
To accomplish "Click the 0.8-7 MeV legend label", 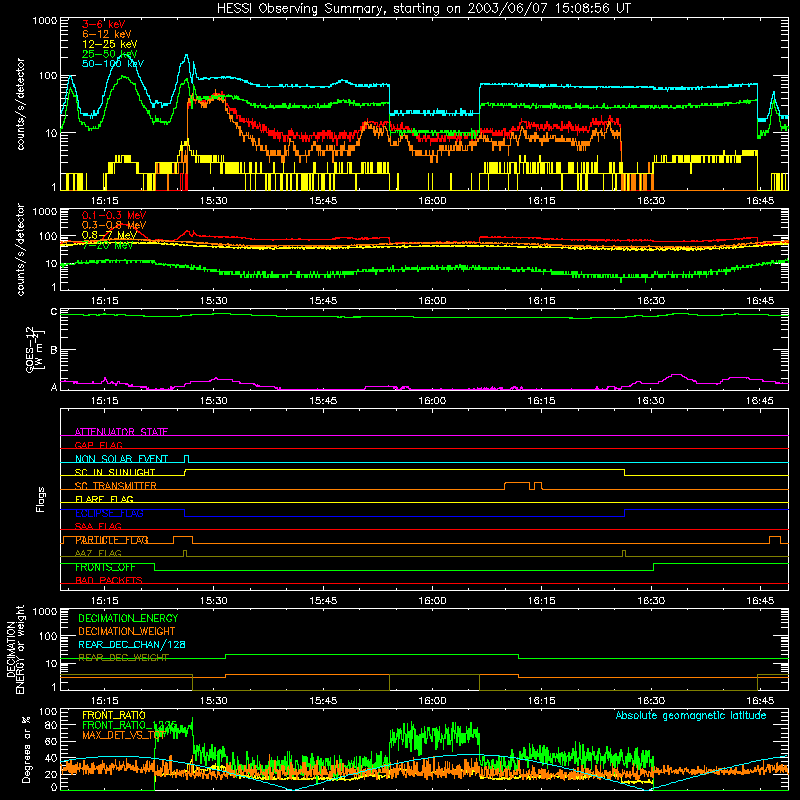I will point(109,235).
